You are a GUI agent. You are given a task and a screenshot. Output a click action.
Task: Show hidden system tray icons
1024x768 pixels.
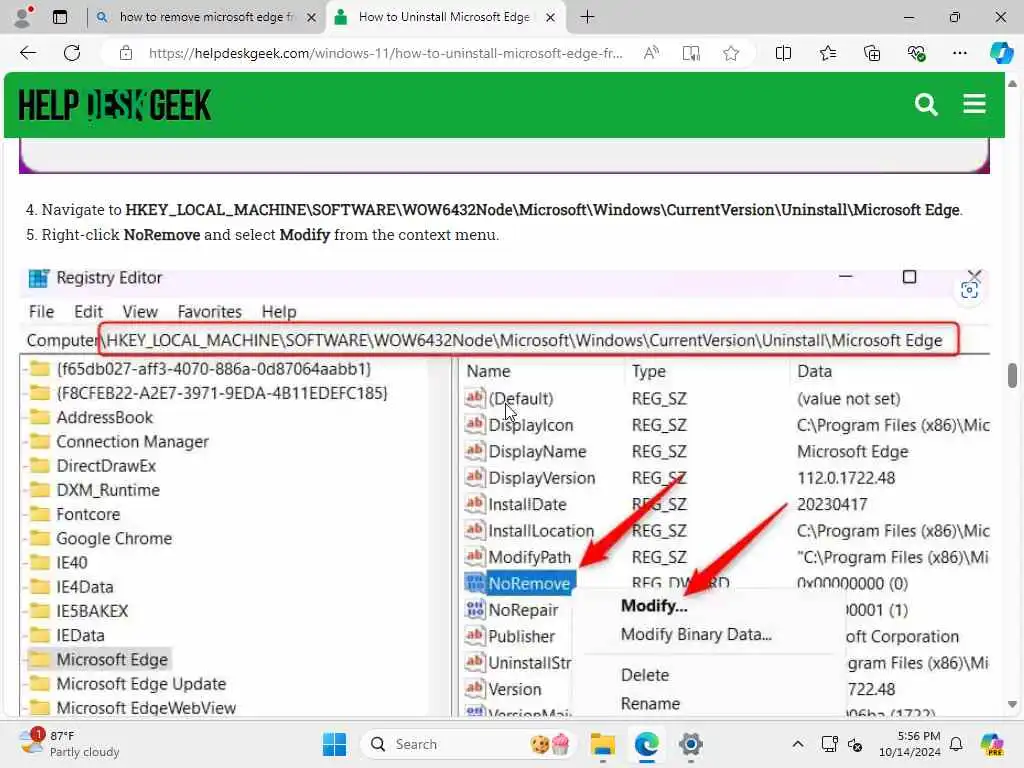click(797, 744)
